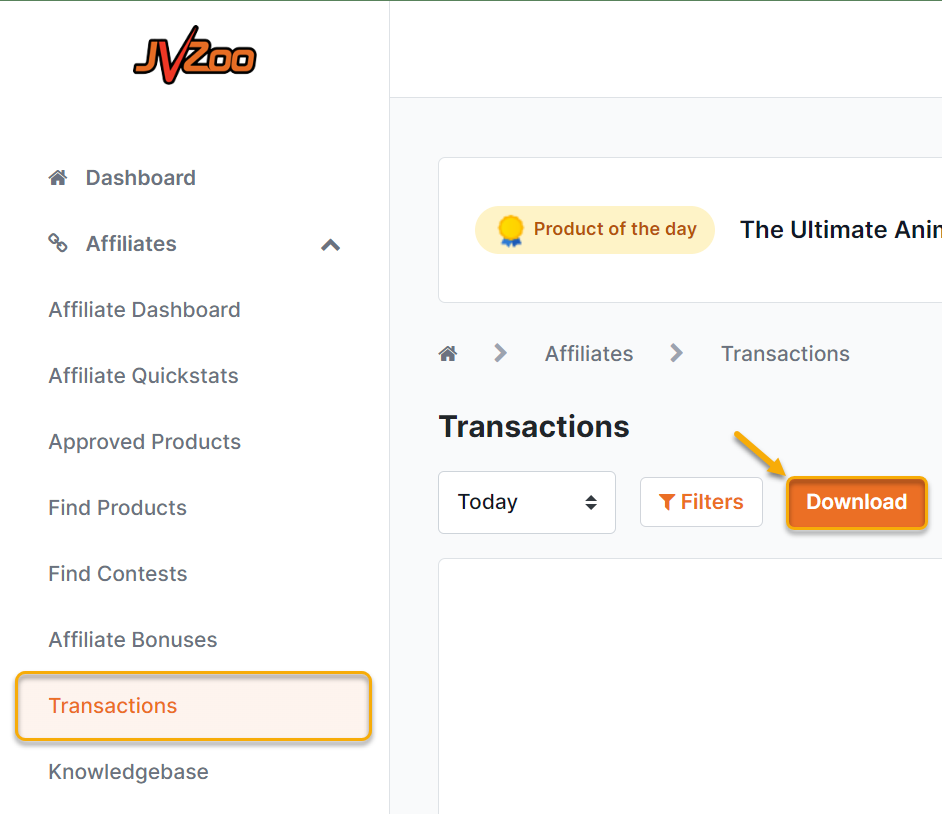Click the home icon beside Dashboard
This screenshot has height=814, width=942.
58,178
